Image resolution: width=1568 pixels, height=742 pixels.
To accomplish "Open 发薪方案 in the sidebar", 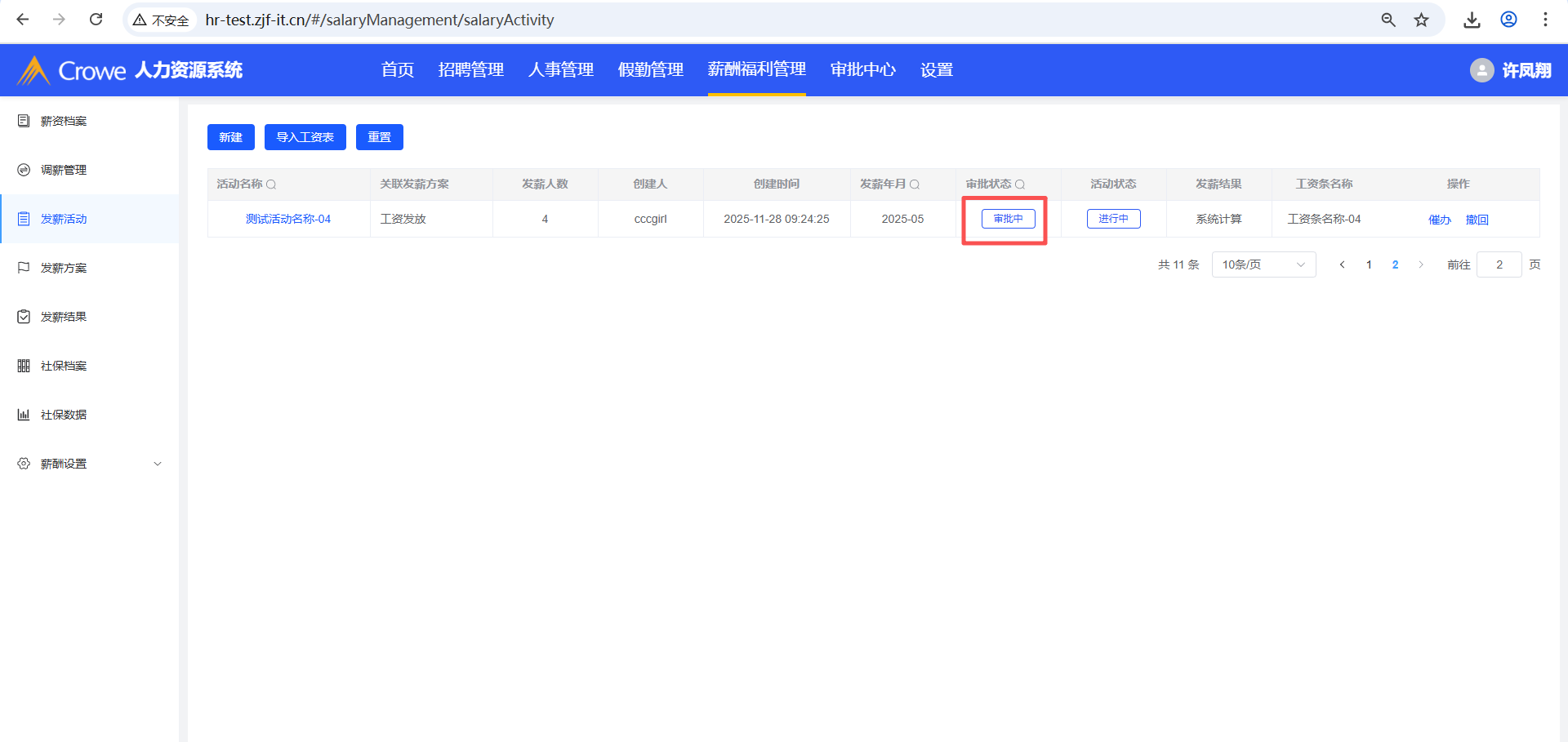I will 64,268.
